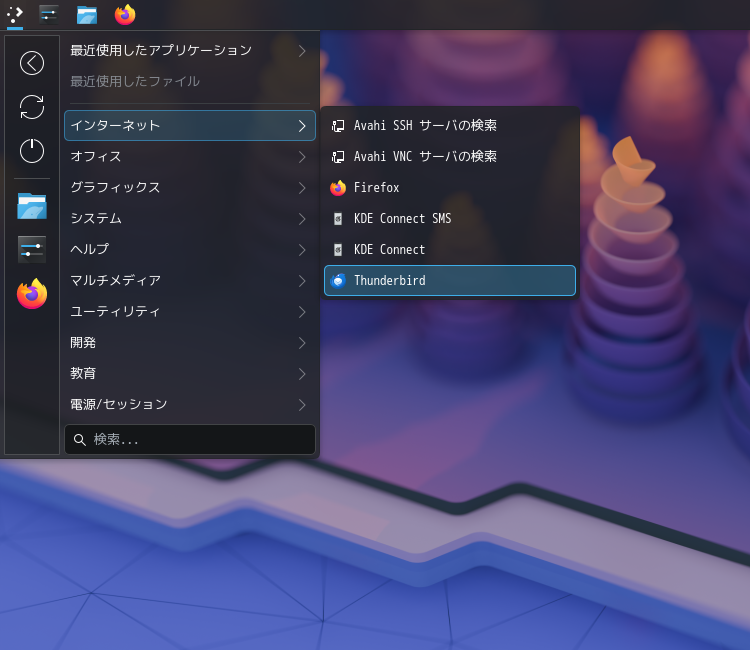Click the Firefox icon in Internet submenu
The image size is (750, 650).
338,187
